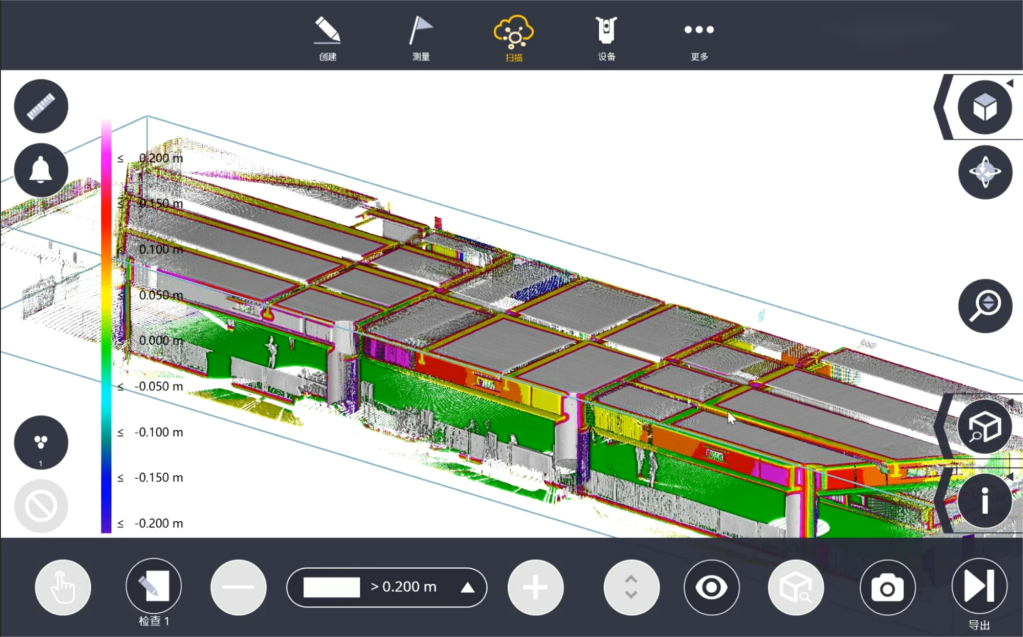Open the point cloud selection counter
The image size is (1023, 637).
[x=41, y=443]
